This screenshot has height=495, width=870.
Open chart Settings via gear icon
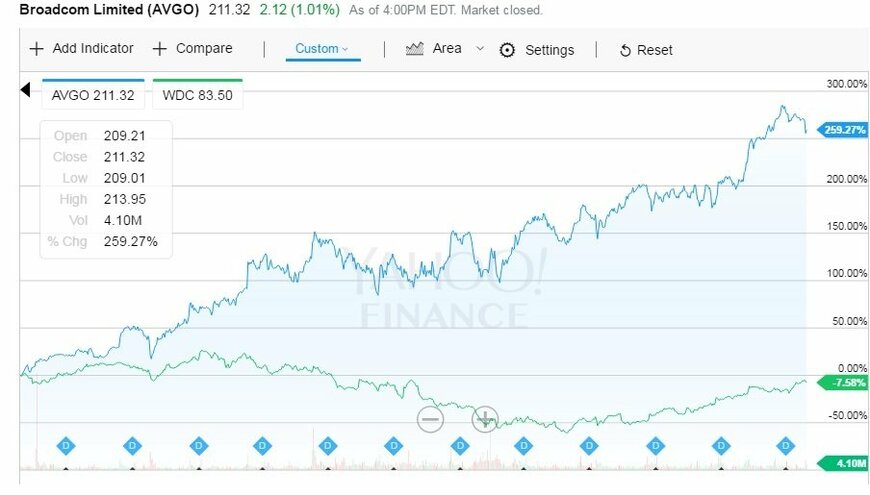507,50
